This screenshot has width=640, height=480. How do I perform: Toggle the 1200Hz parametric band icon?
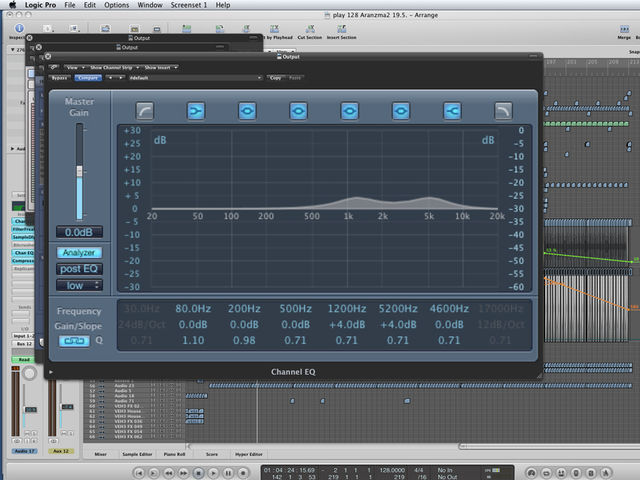[349, 111]
